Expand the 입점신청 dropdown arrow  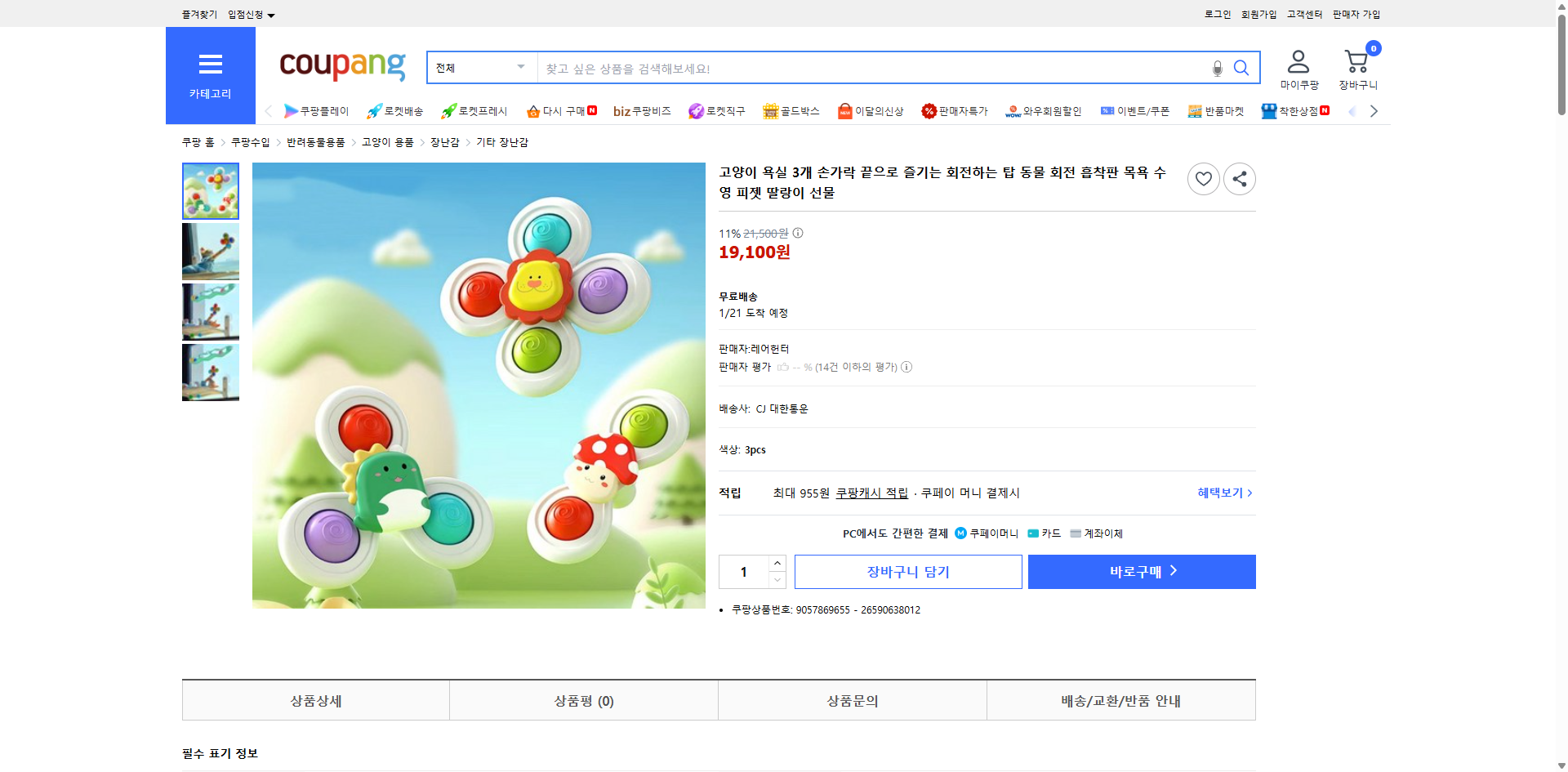pos(272,14)
